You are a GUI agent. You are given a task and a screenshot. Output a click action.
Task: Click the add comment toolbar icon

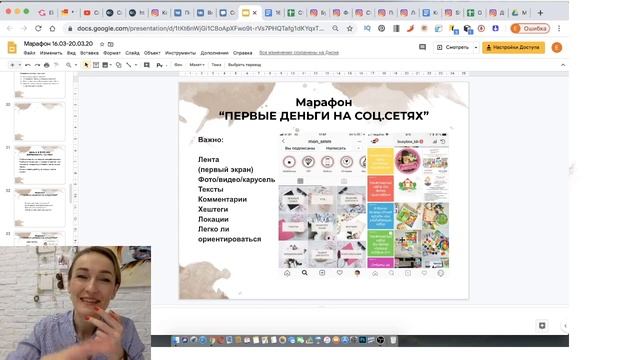click(x=147, y=65)
